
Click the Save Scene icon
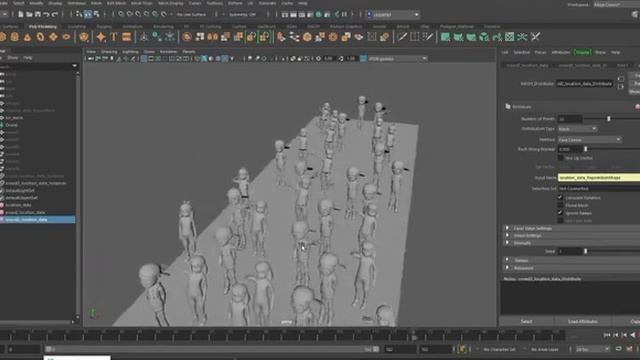[38, 14]
